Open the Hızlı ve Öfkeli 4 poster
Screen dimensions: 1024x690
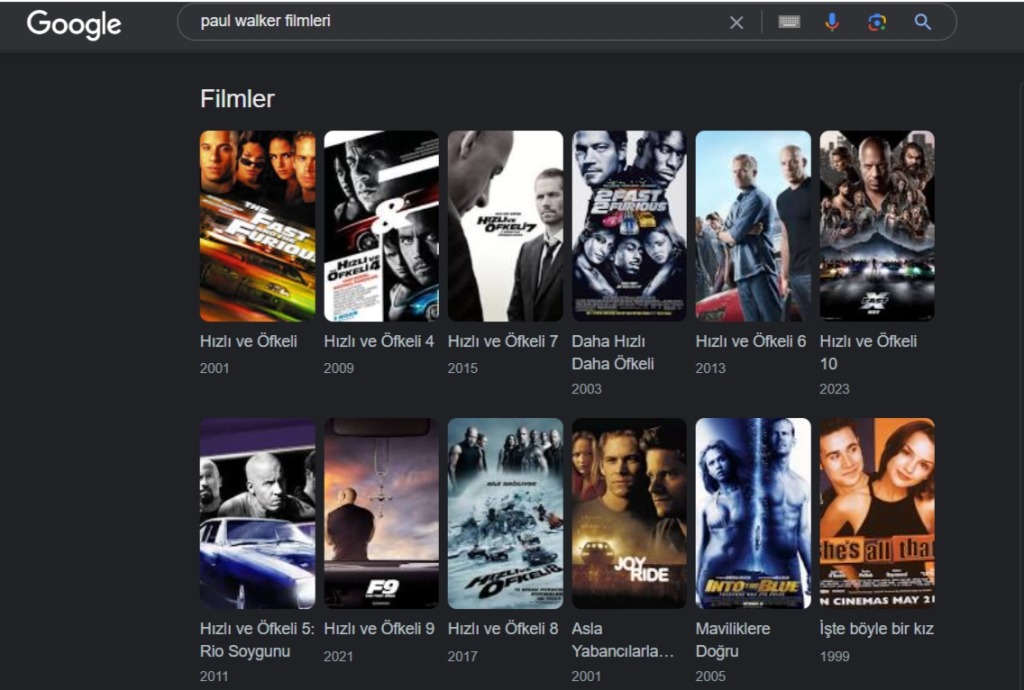(381, 226)
